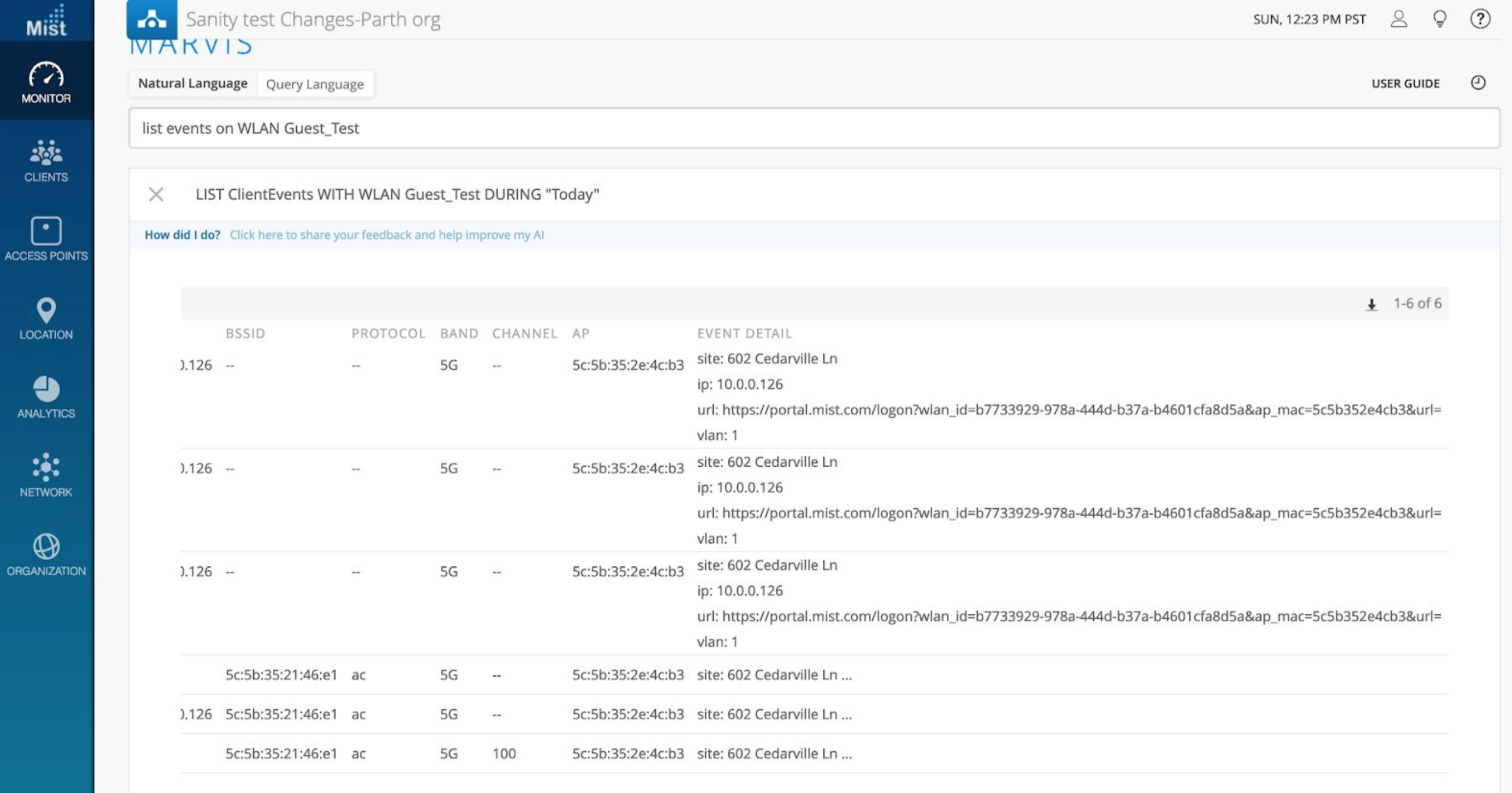Open Access Points sidebar icon
1512x793 pixels.
click(46, 239)
